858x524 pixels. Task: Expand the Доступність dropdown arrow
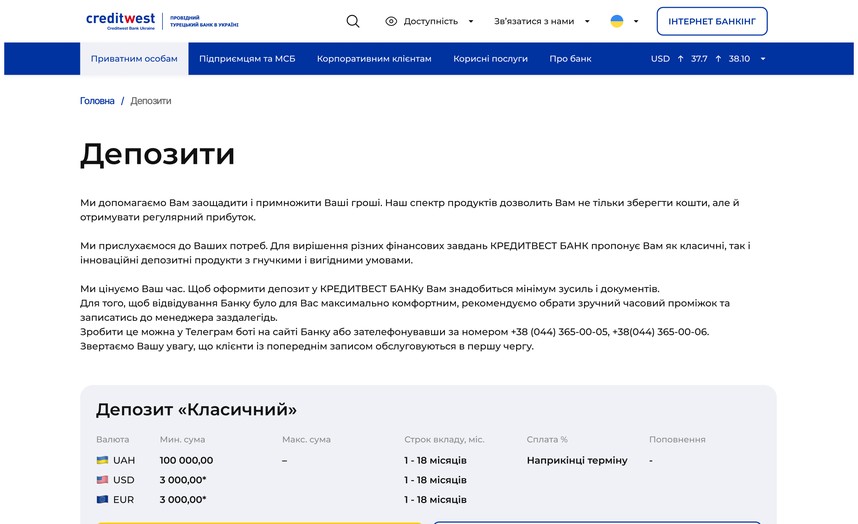pos(471,21)
